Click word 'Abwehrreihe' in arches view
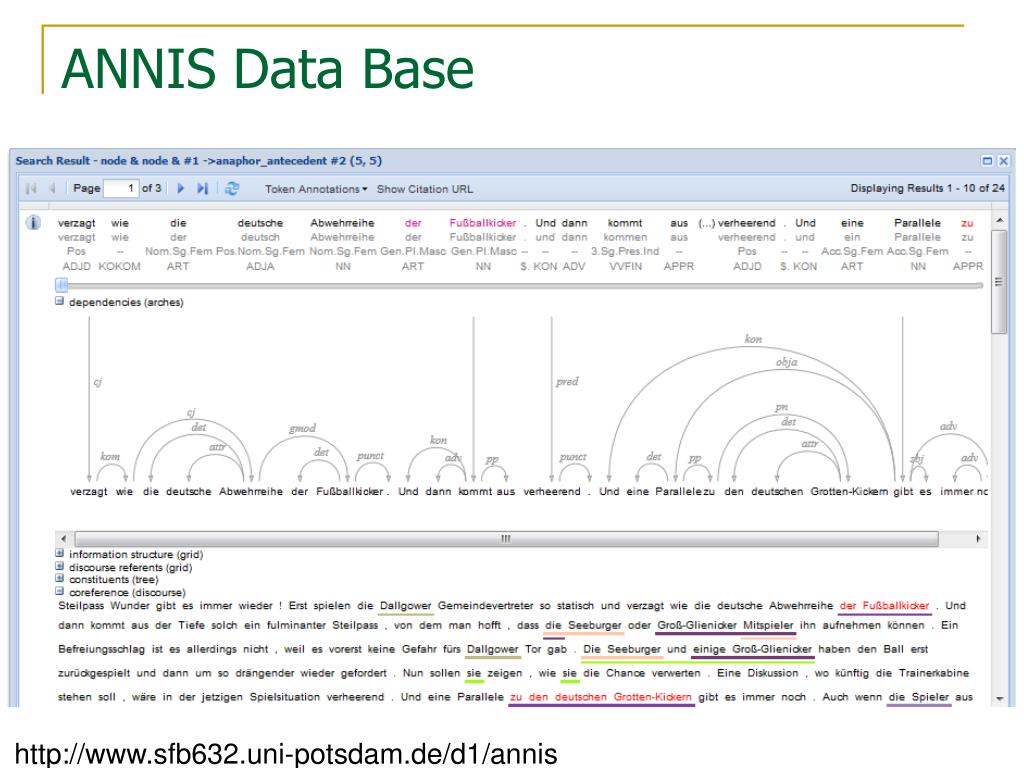Image resolution: width=1024 pixels, height=768 pixels. 251,491
